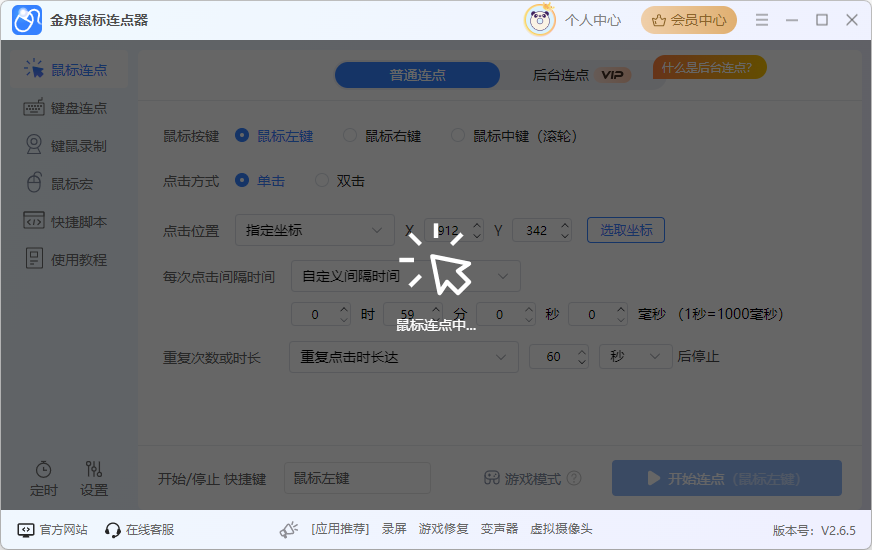Switch to 普通连点 tab
The height and width of the screenshot is (550, 872).
417,75
